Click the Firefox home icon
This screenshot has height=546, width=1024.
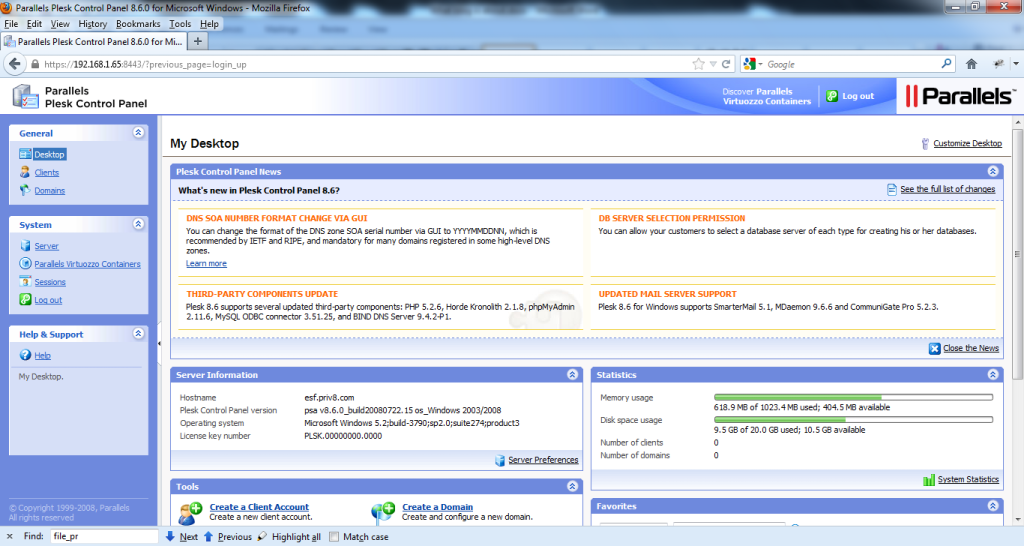pos(971,64)
